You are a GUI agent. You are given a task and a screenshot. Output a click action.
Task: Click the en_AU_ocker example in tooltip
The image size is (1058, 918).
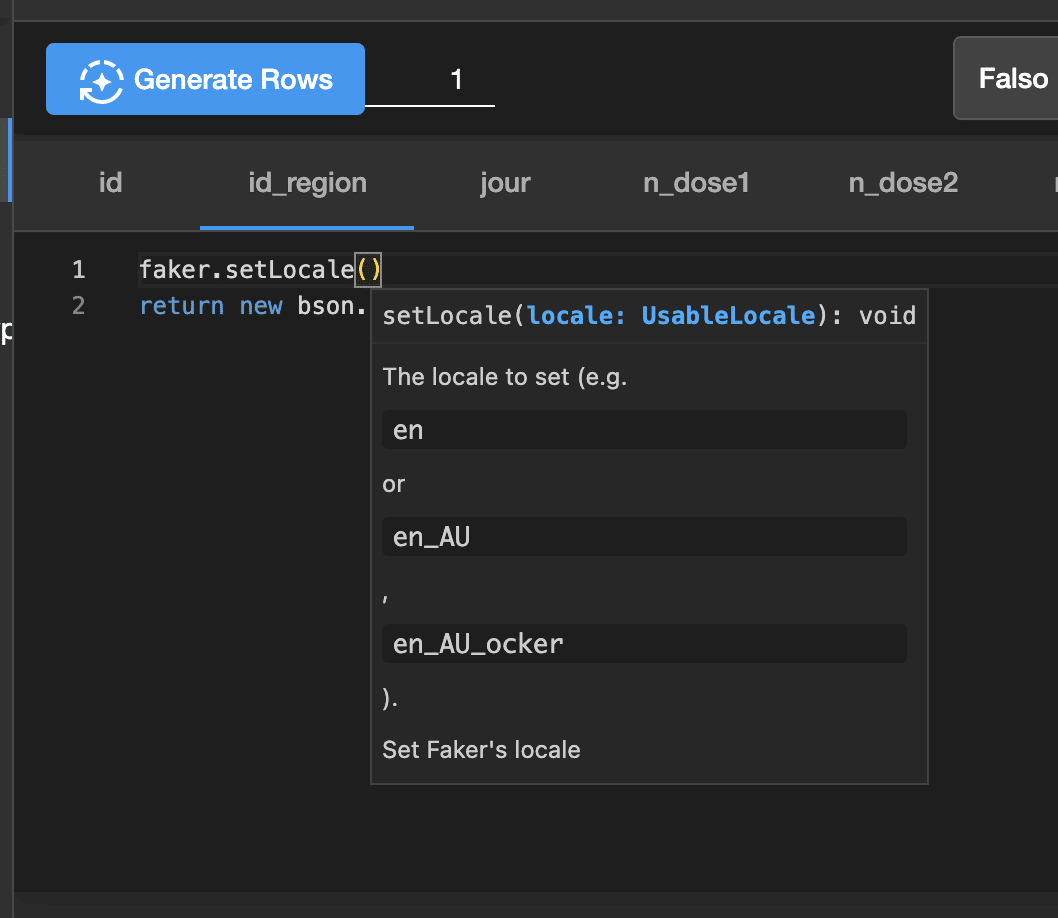click(x=478, y=644)
